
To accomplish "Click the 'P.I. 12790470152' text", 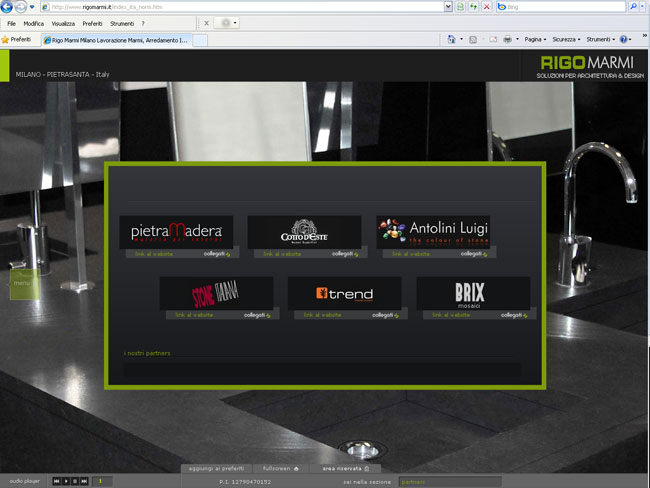I will [245, 482].
